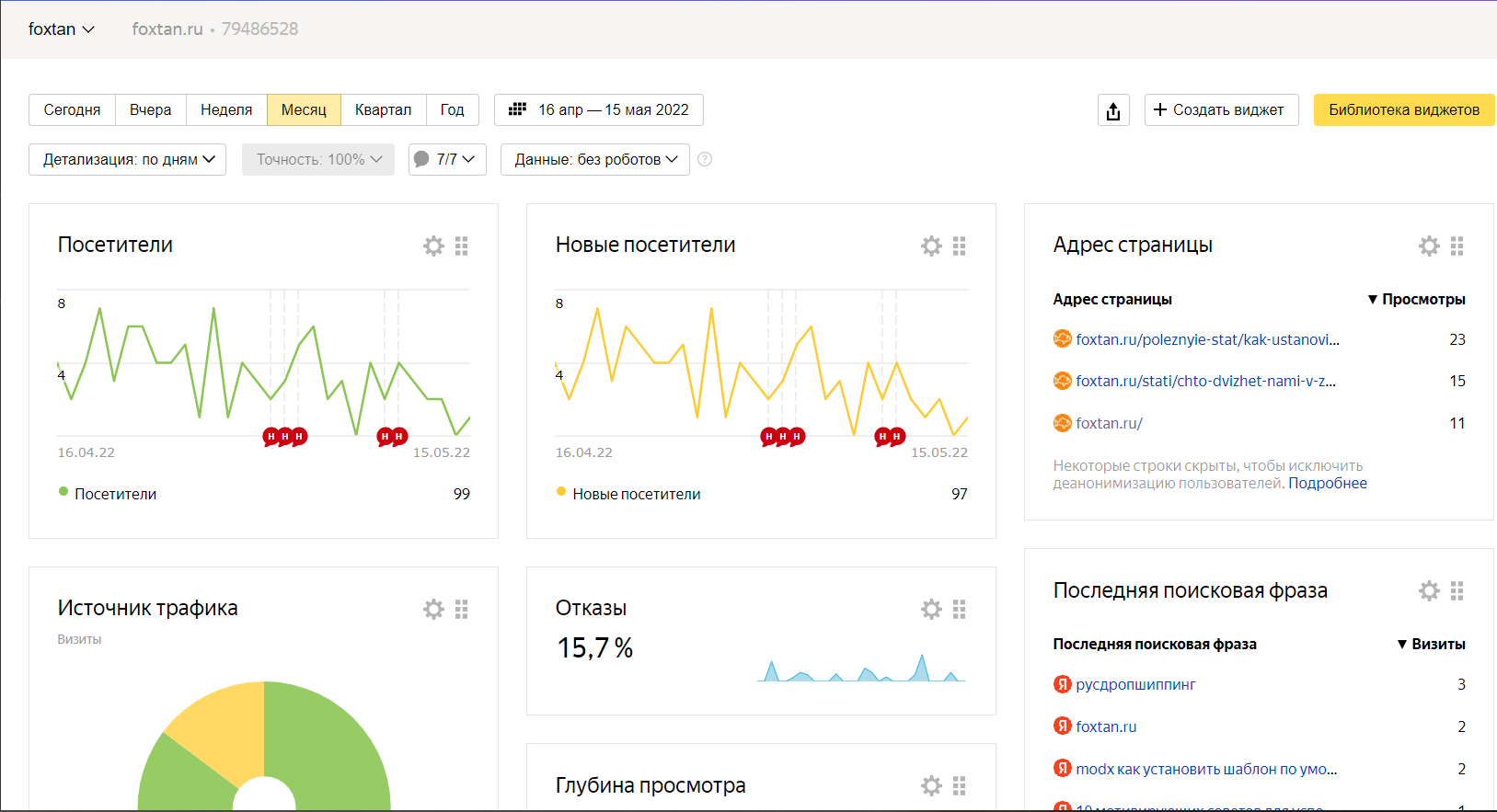Viewport: 1497px width, 812px height.
Task: Open foxtan.ru/poleznyie-stat/kak-ustanovi... link
Action: coord(1208,339)
